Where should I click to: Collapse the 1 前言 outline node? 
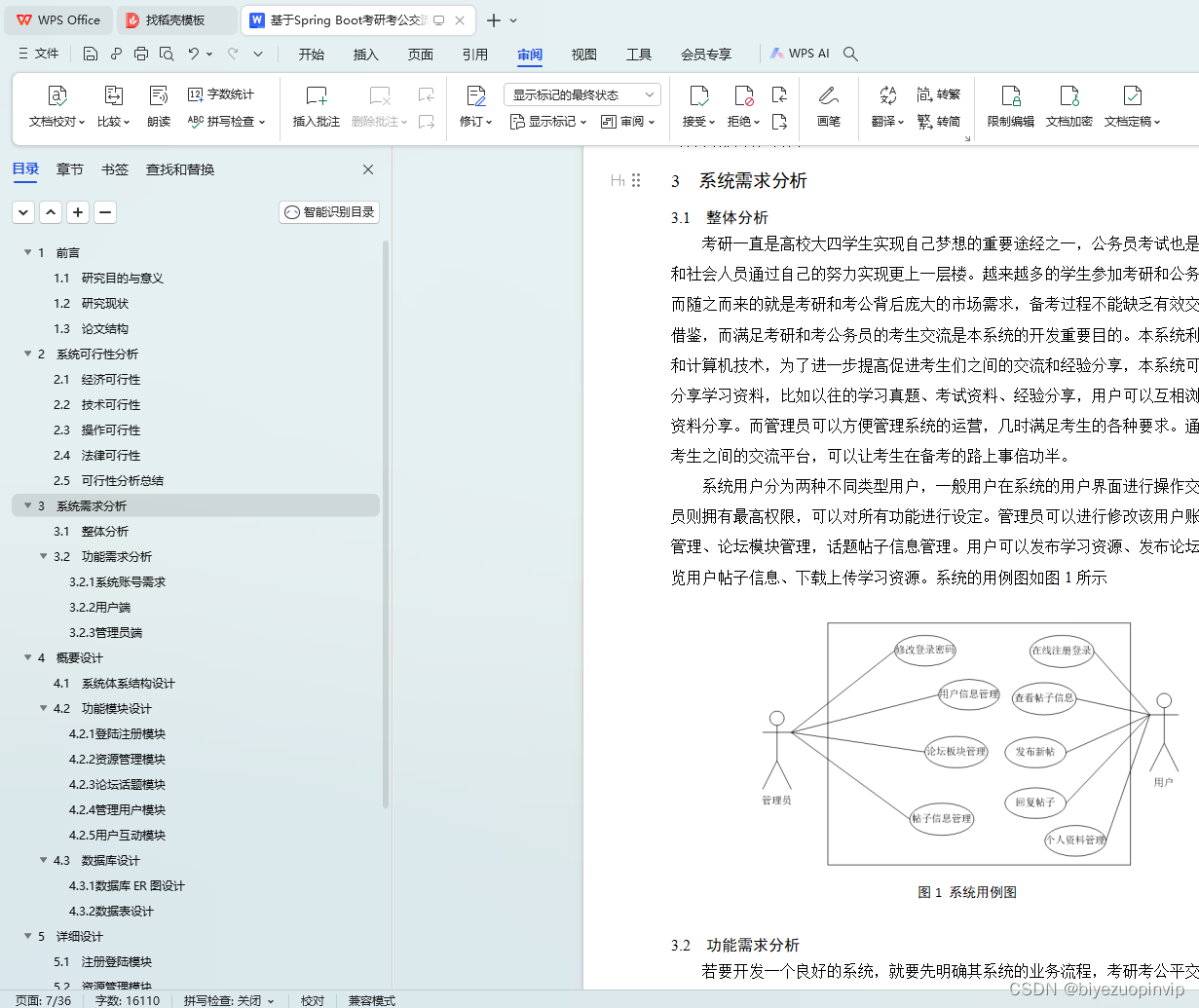click(28, 252)
